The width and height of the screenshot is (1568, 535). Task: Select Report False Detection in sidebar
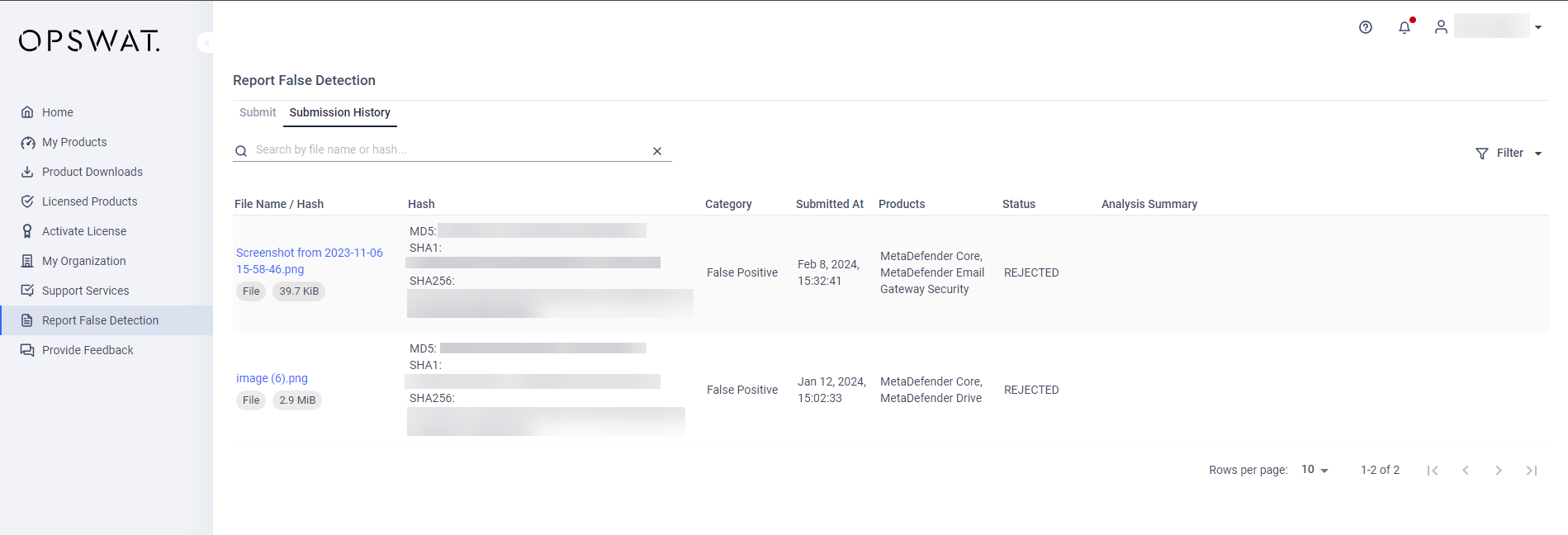(x=107, y=320)
